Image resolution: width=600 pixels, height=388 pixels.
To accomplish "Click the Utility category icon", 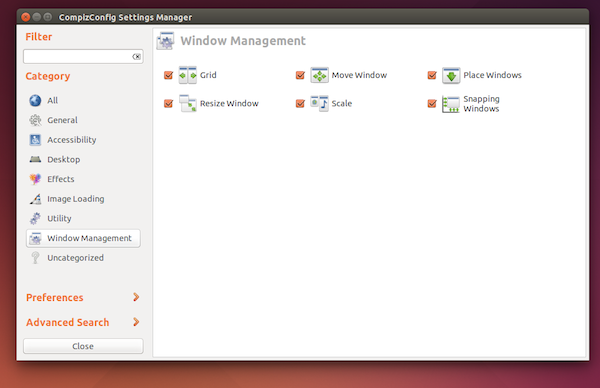I will point(35,218).
